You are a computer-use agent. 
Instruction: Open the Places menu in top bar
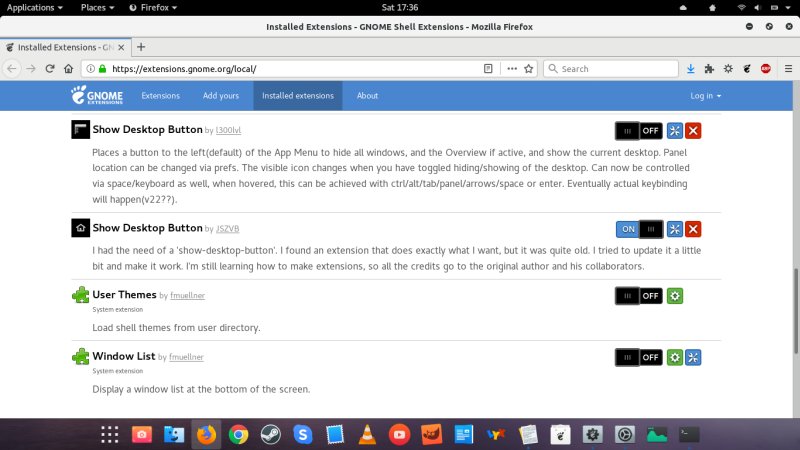tap(97, 7)
